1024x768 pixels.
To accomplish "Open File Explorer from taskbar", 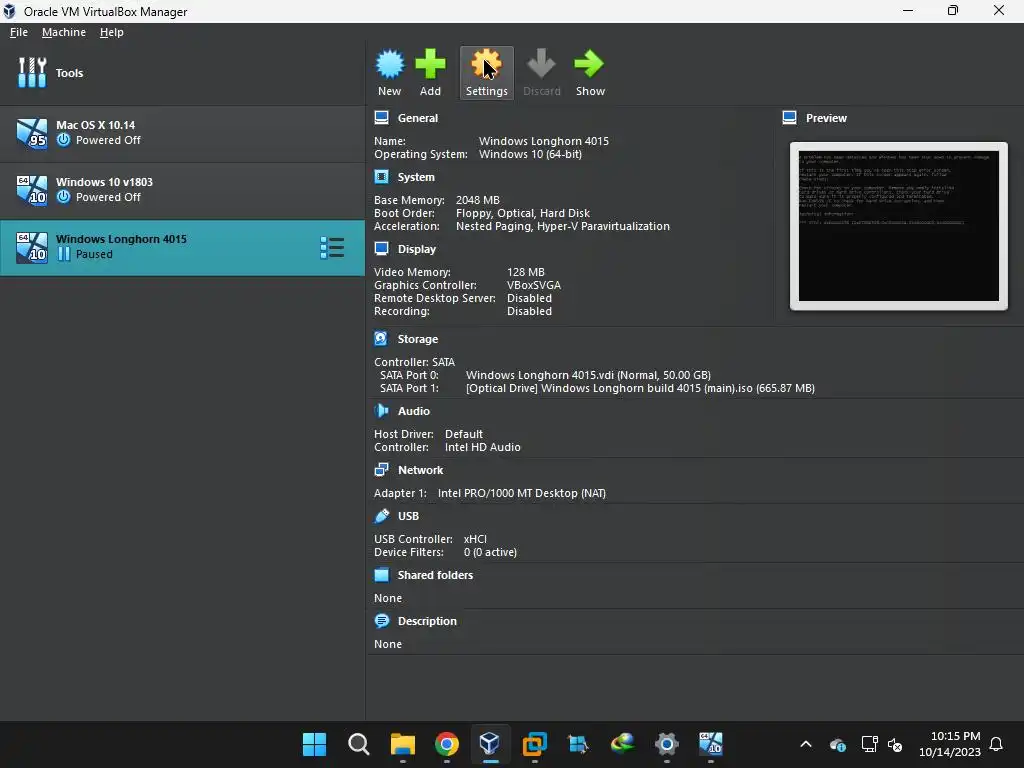I will 402,744.
